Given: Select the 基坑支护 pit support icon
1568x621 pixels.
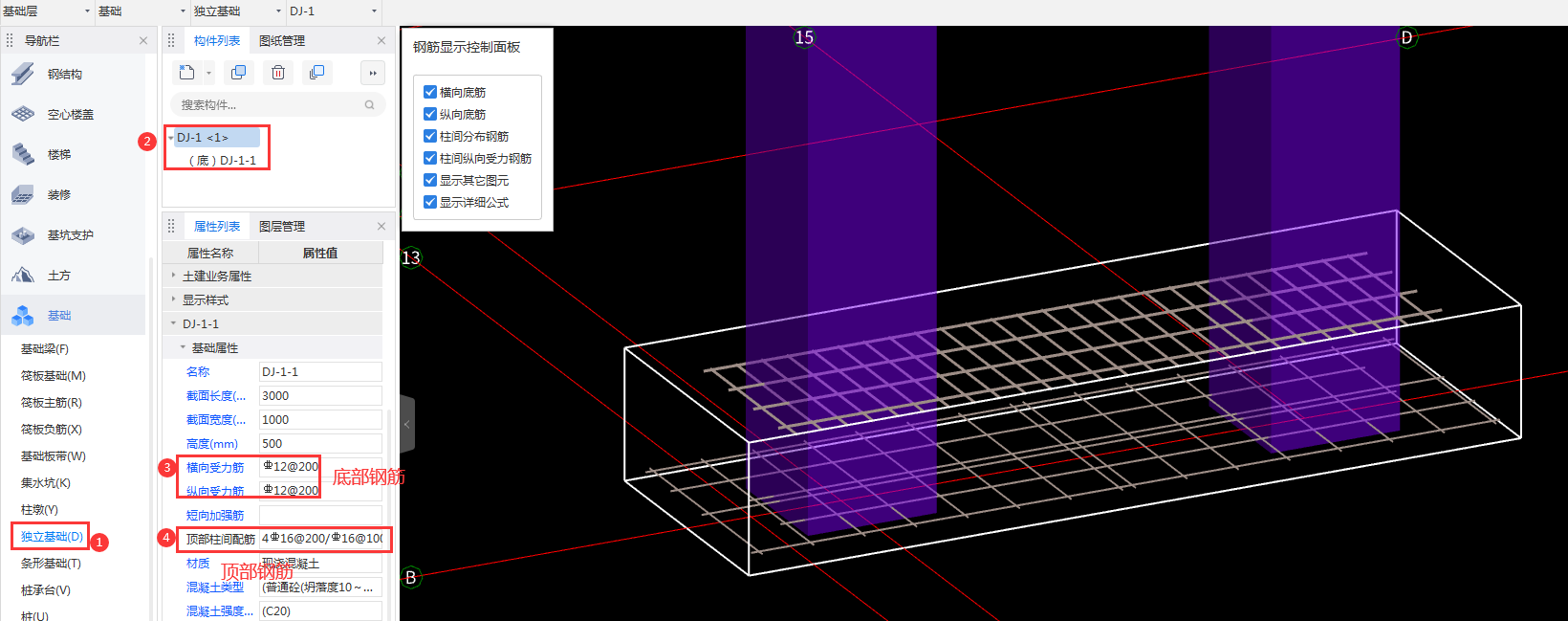Looking at the screenshot, I should (23, 234).
